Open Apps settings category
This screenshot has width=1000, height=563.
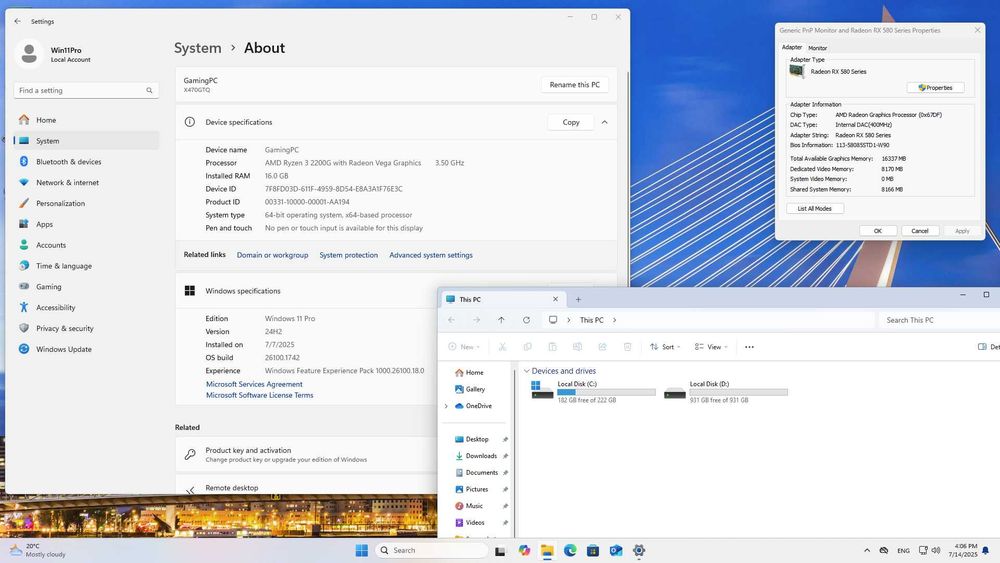(x=86, y=224)
